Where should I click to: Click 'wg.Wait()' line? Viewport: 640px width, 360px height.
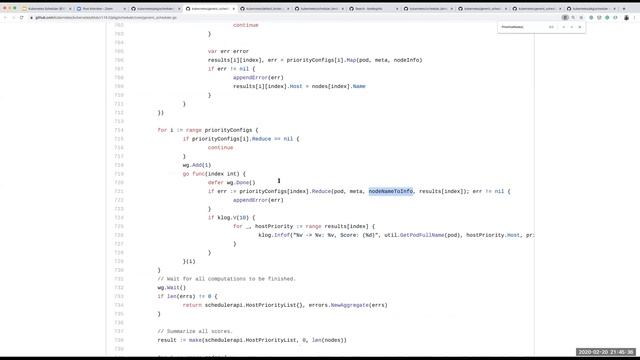pyautogui.click(x=171, y=288)
